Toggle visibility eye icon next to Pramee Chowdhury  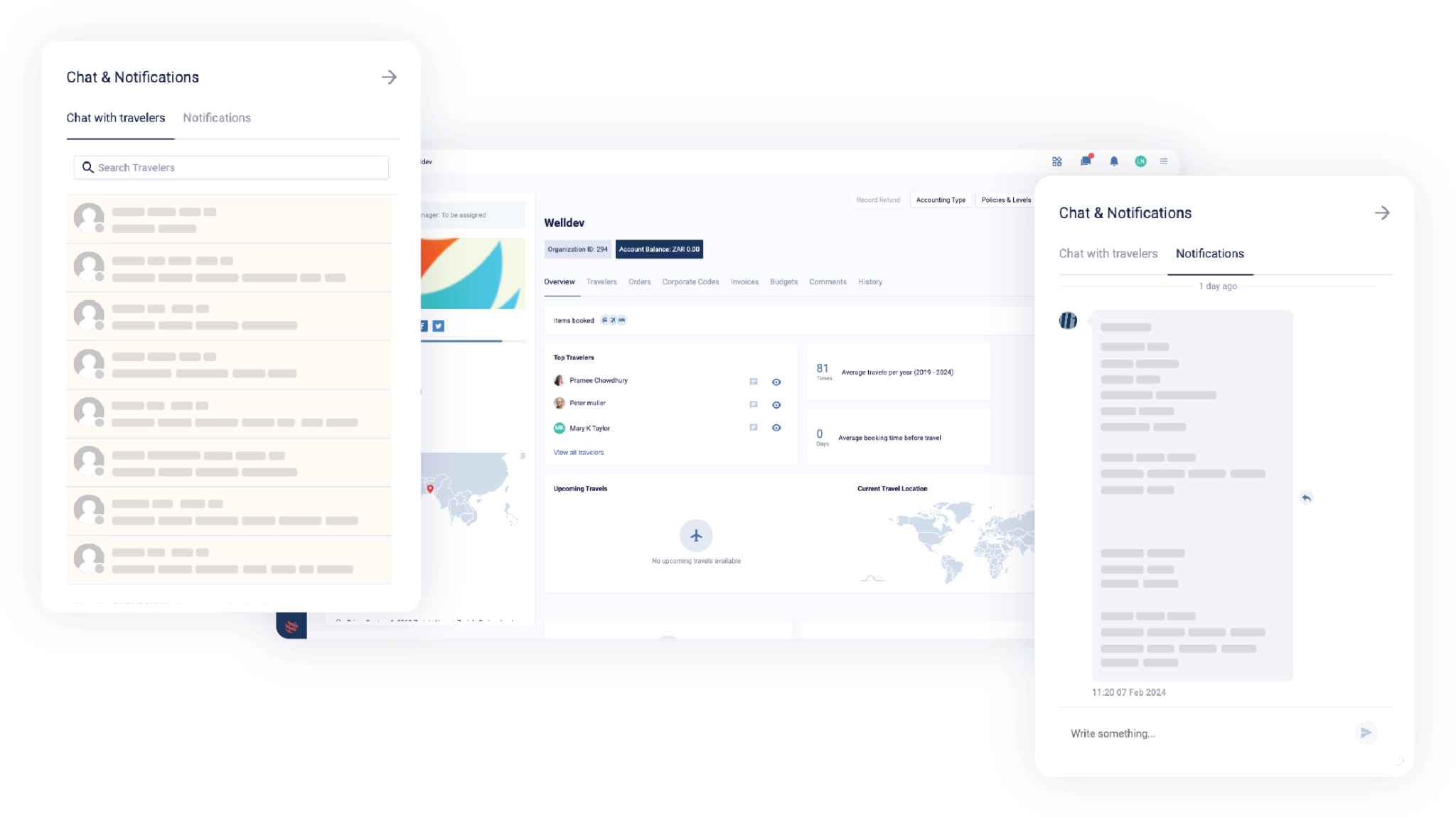(776, 381)
